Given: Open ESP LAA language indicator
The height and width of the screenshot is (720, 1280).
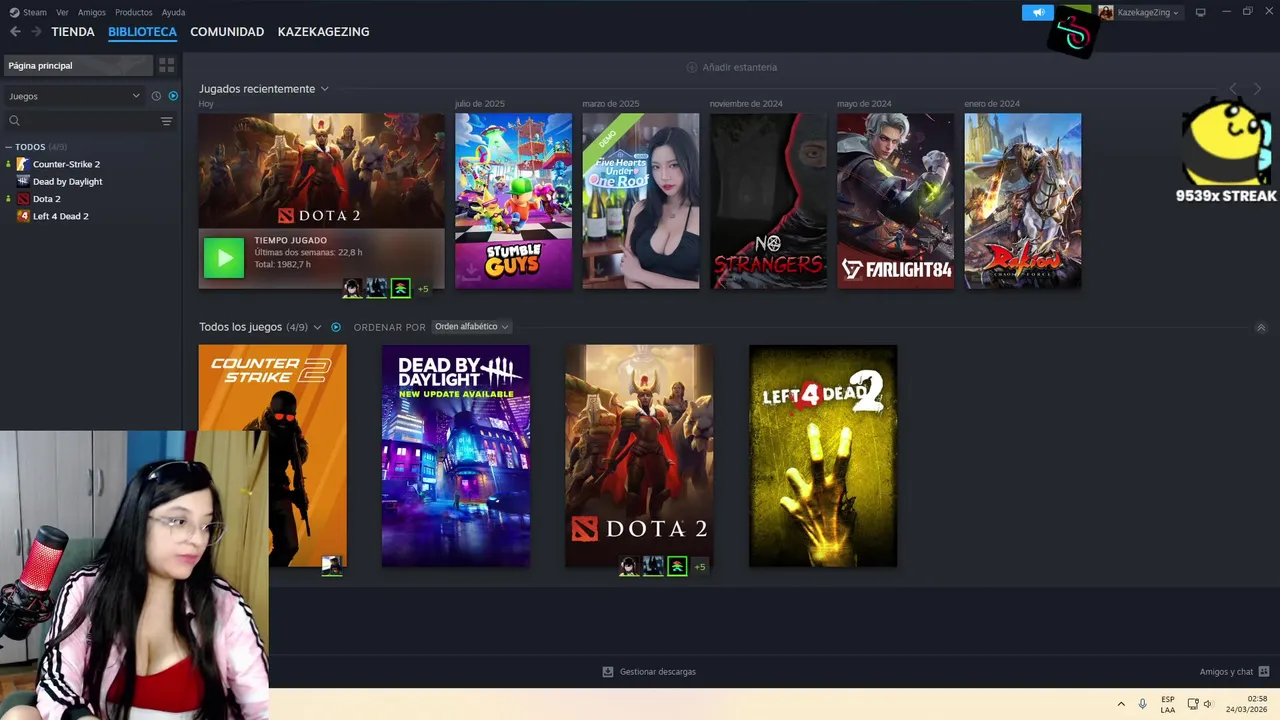Looking at the screenshot, I should (1168, 704).
